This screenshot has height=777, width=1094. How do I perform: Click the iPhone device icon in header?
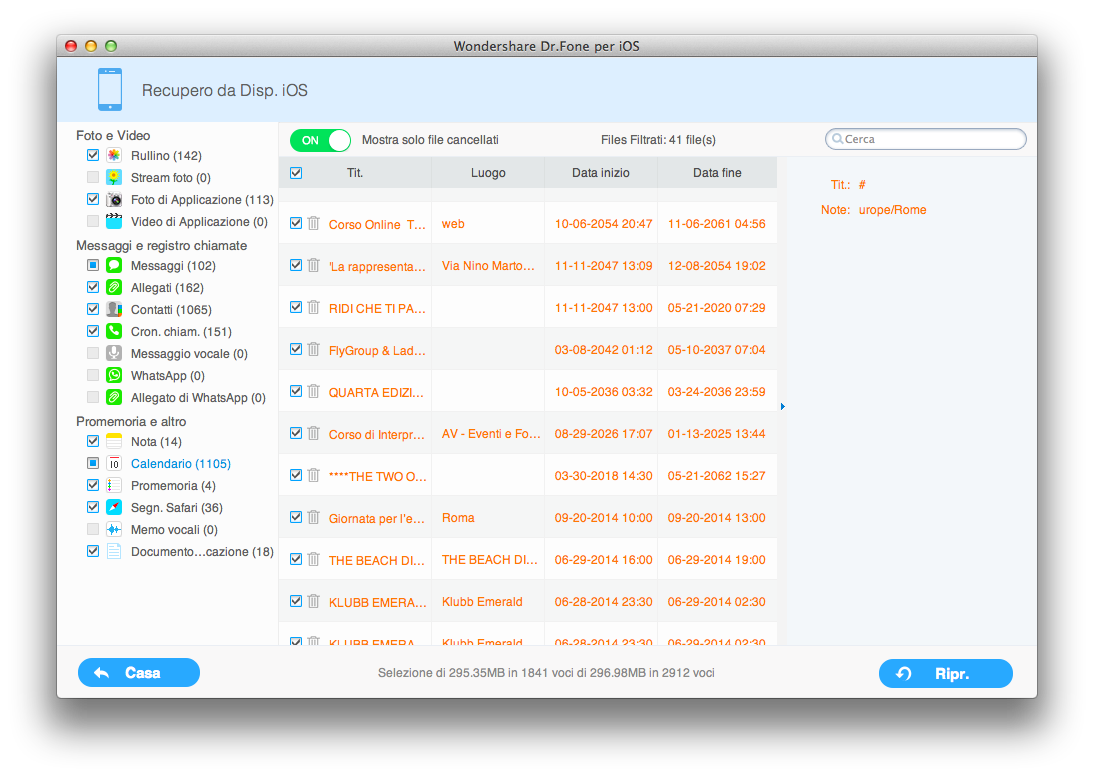coord(110,89)
